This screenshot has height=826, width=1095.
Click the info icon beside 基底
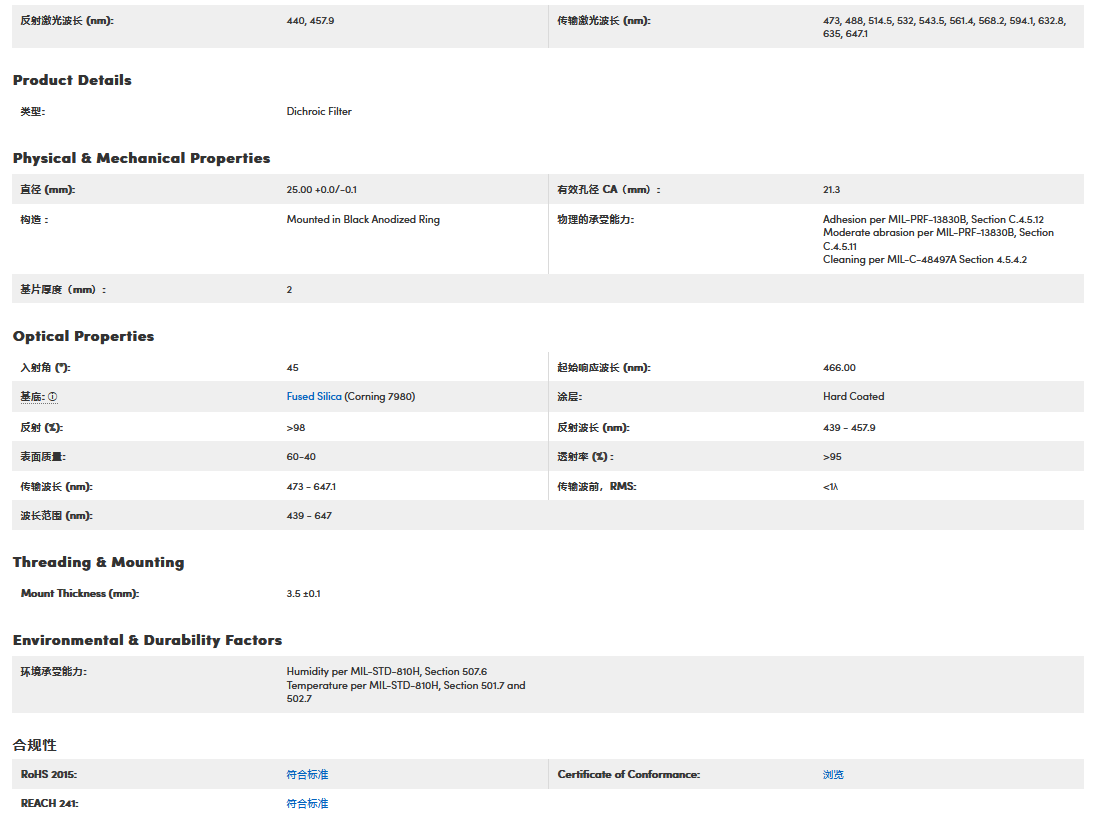[53, 397]
